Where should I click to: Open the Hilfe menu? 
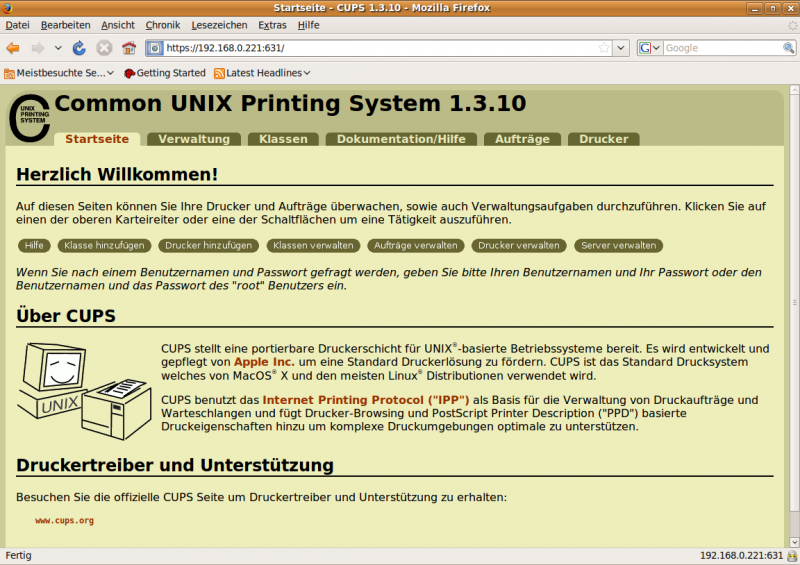tap(309, 25)
